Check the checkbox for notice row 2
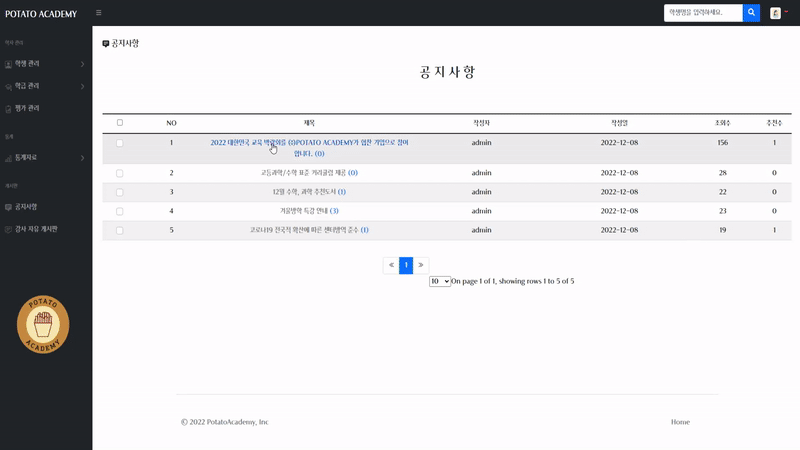 click(x=119, y=173)
